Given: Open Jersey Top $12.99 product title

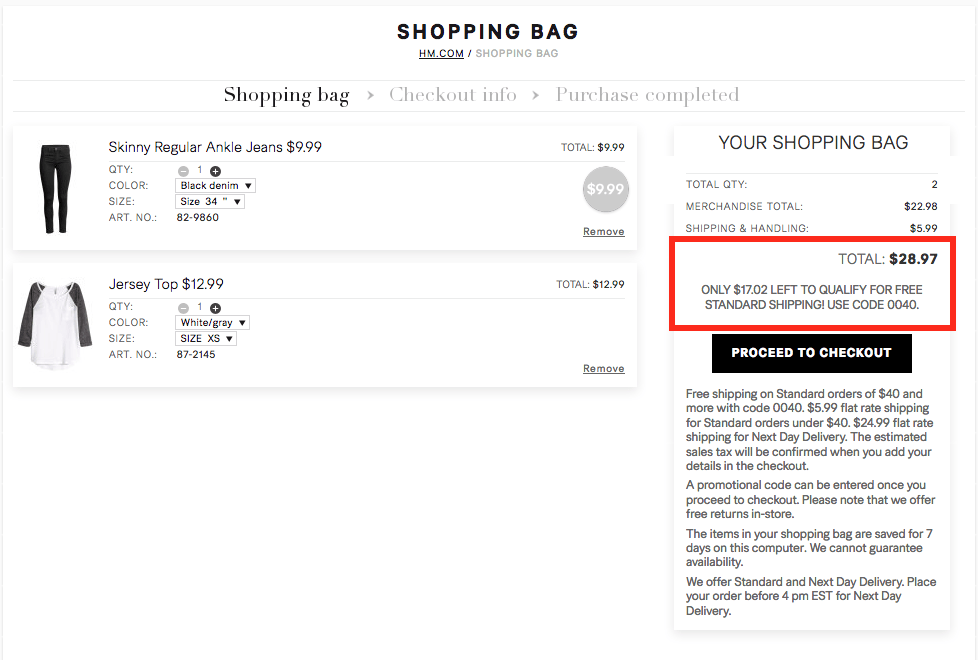Looking at the screenshot, I should (166, 284).
